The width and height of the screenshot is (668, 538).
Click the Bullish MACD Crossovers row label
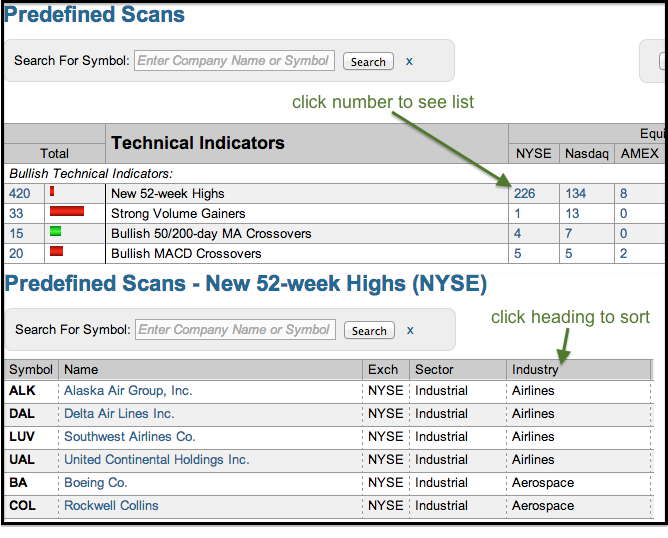click(x=186, y=253)
